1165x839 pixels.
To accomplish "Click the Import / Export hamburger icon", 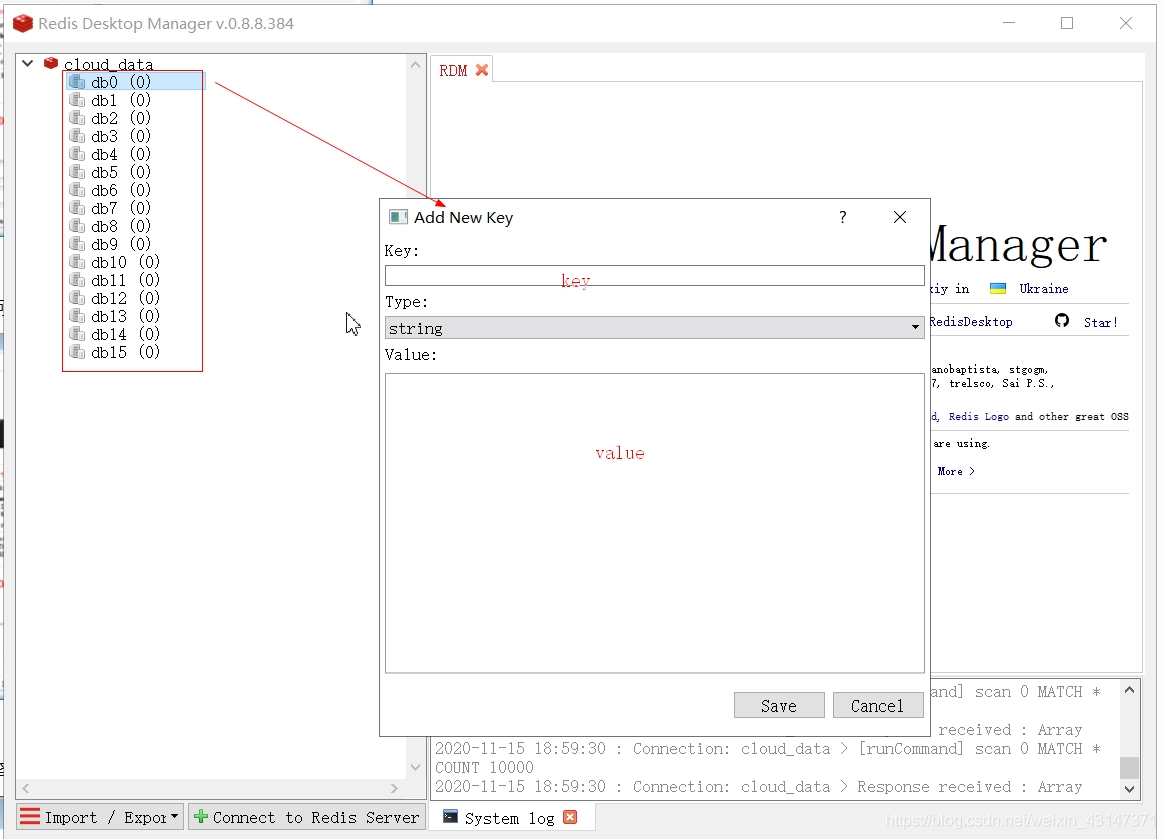I will tap(30, 817).
